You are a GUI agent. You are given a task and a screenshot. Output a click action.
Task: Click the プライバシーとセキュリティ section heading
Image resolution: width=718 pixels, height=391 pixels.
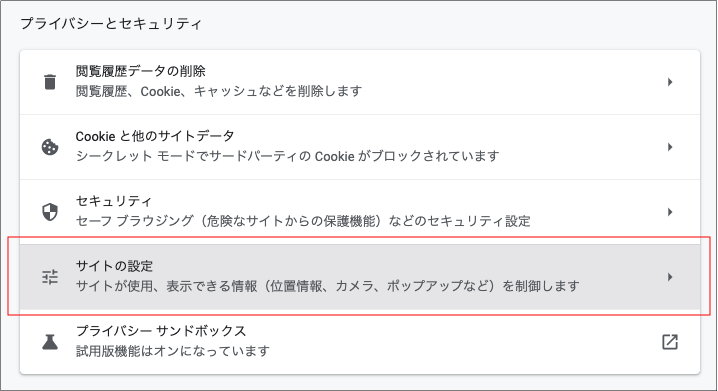click(x=111, y=24)
